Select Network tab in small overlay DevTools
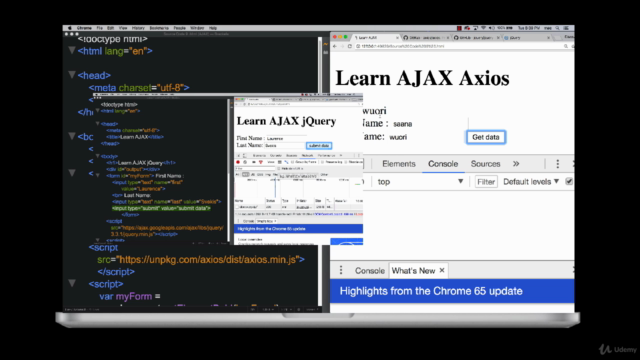Screen dimensions: 640x360 [307, 156]
